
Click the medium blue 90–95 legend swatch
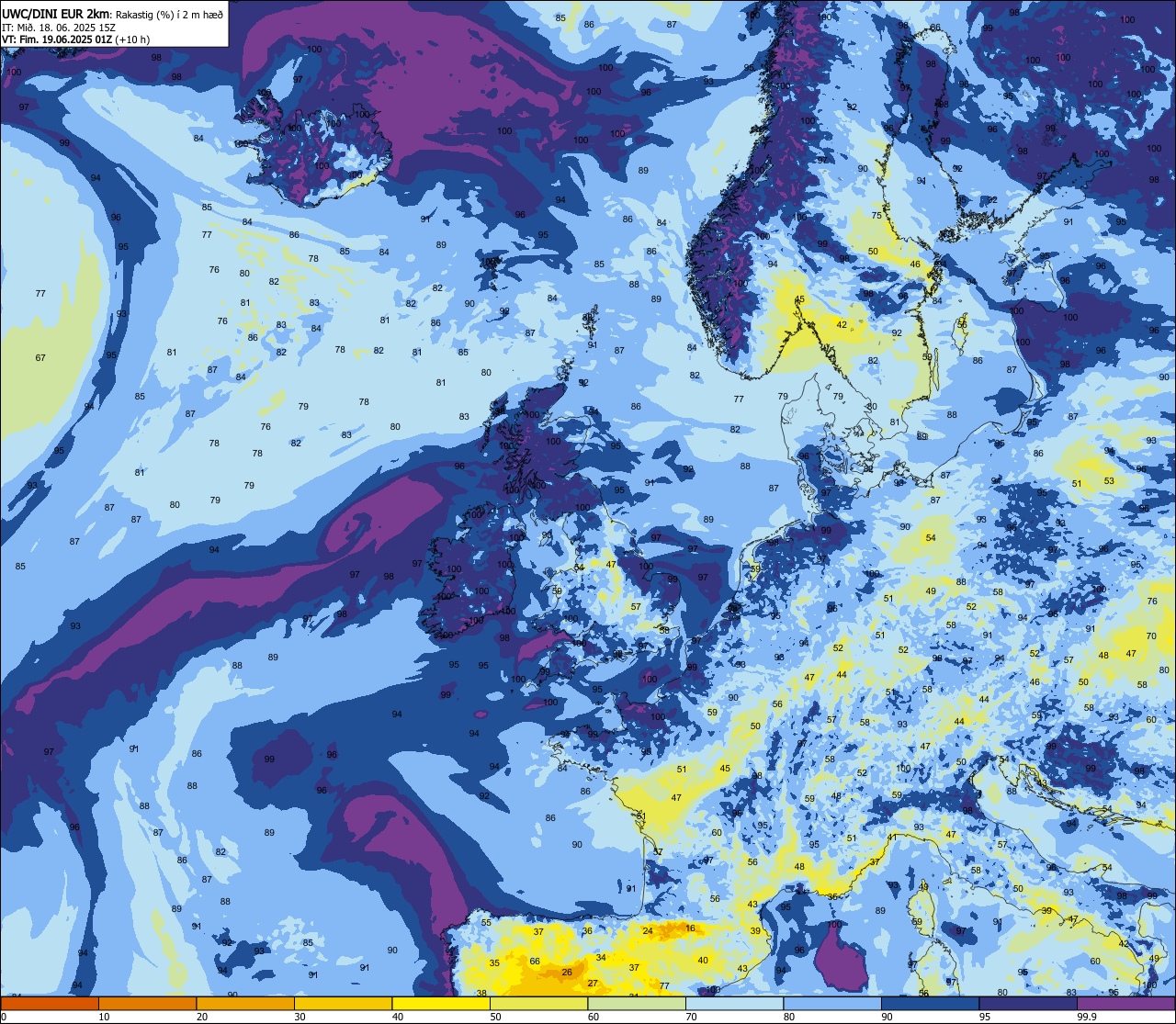pyautogui.click(x=931, y=1003)
